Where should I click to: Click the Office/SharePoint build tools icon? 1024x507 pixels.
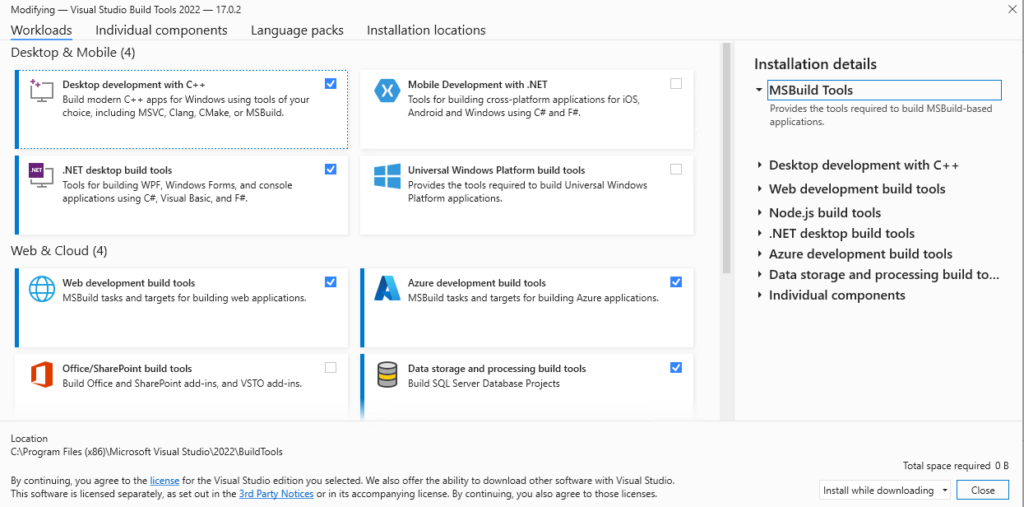40,374
